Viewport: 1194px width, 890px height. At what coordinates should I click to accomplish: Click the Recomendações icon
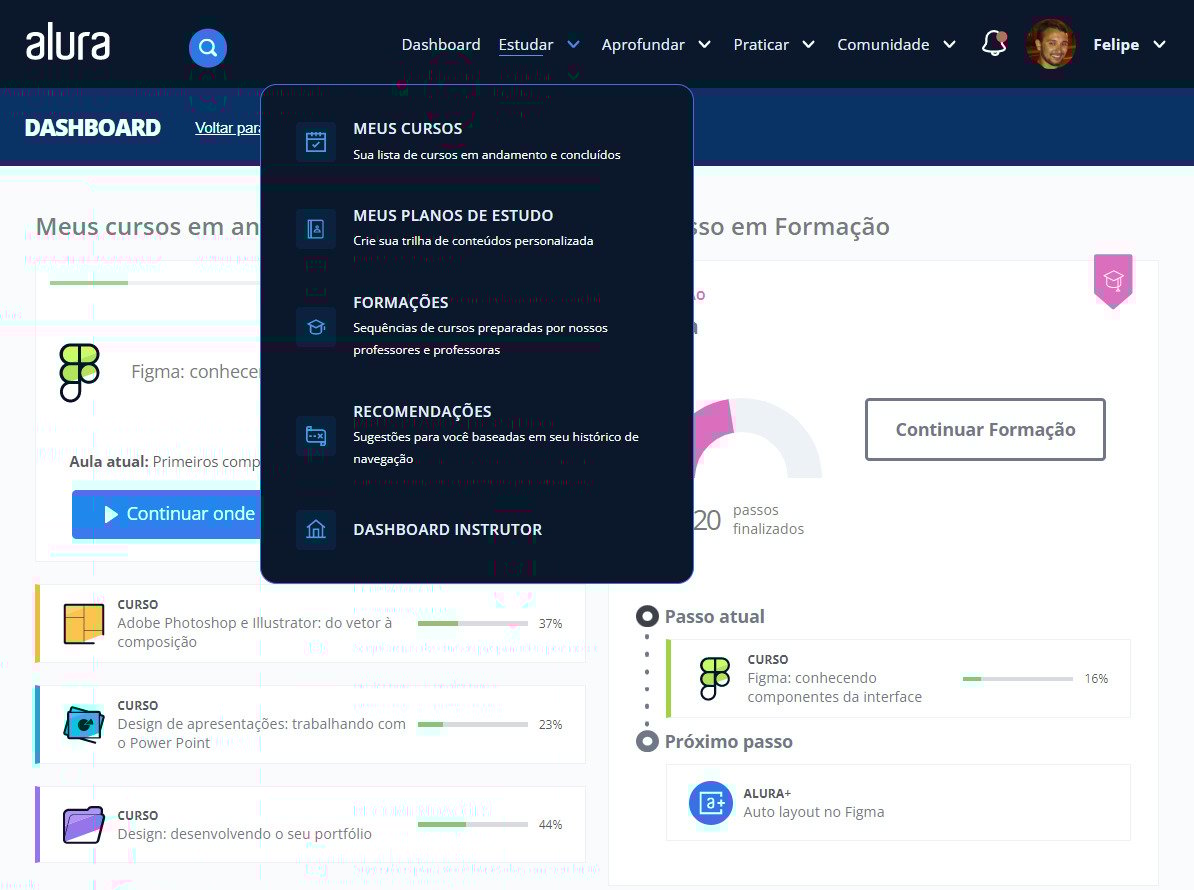316,435
